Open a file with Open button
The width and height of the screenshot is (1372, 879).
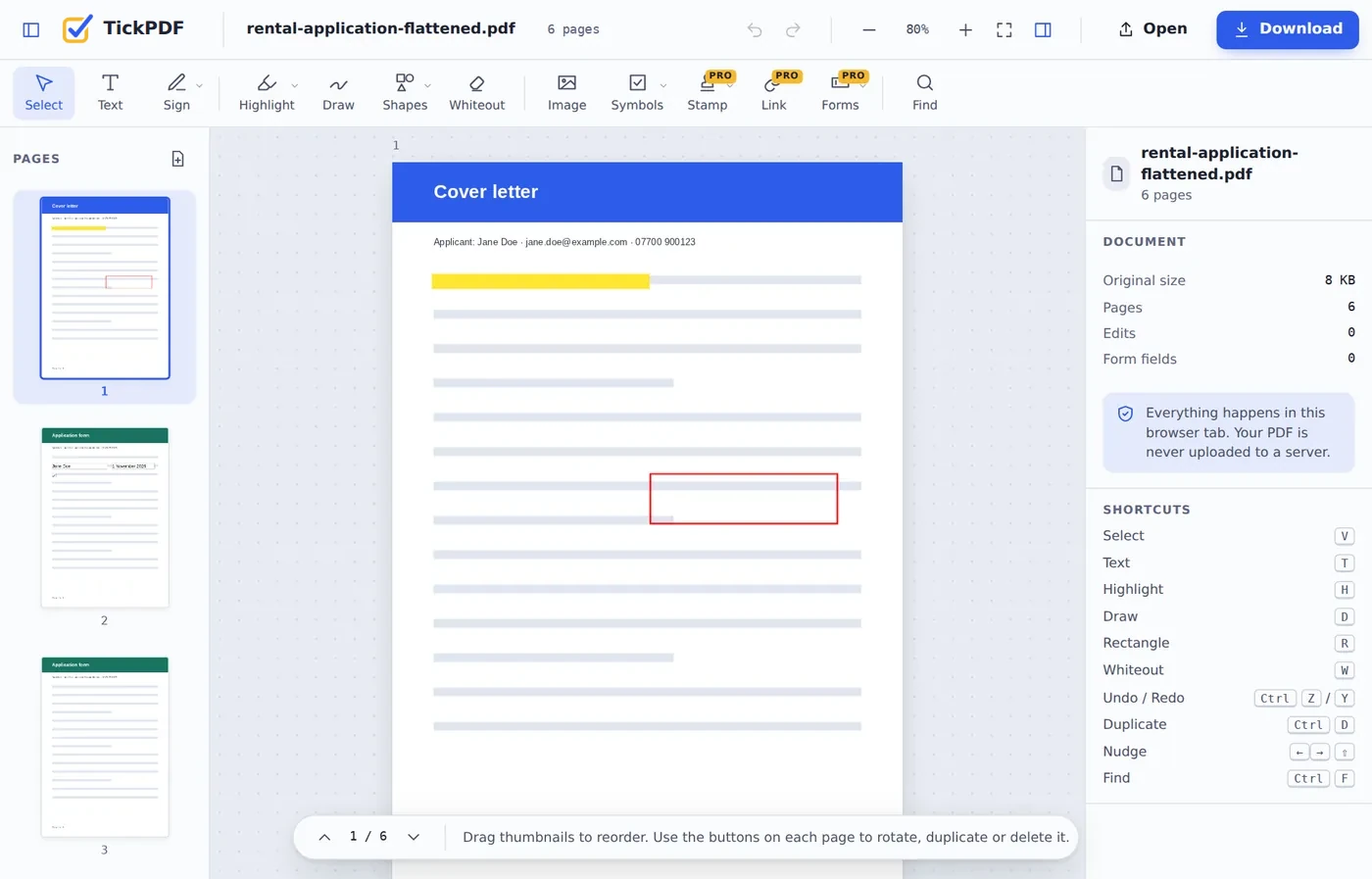pyautogui.click(x=1152, y=29)
